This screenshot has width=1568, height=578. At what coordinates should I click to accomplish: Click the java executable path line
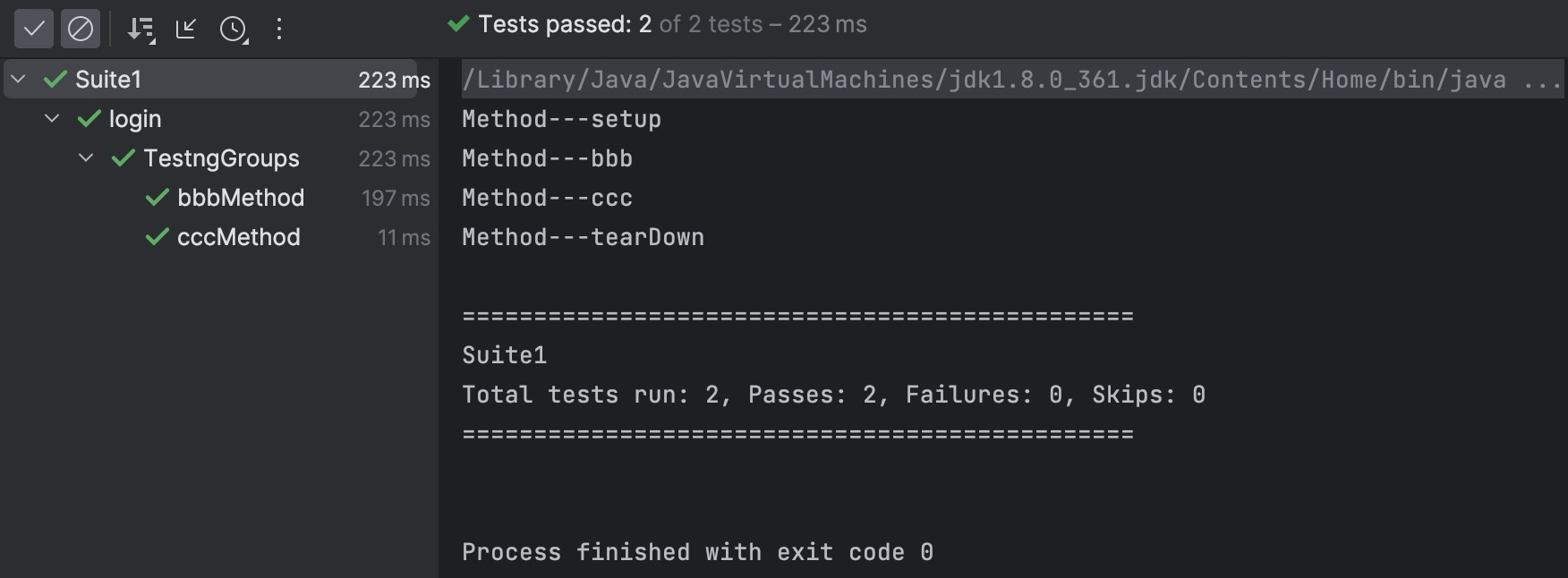point(984,80)
